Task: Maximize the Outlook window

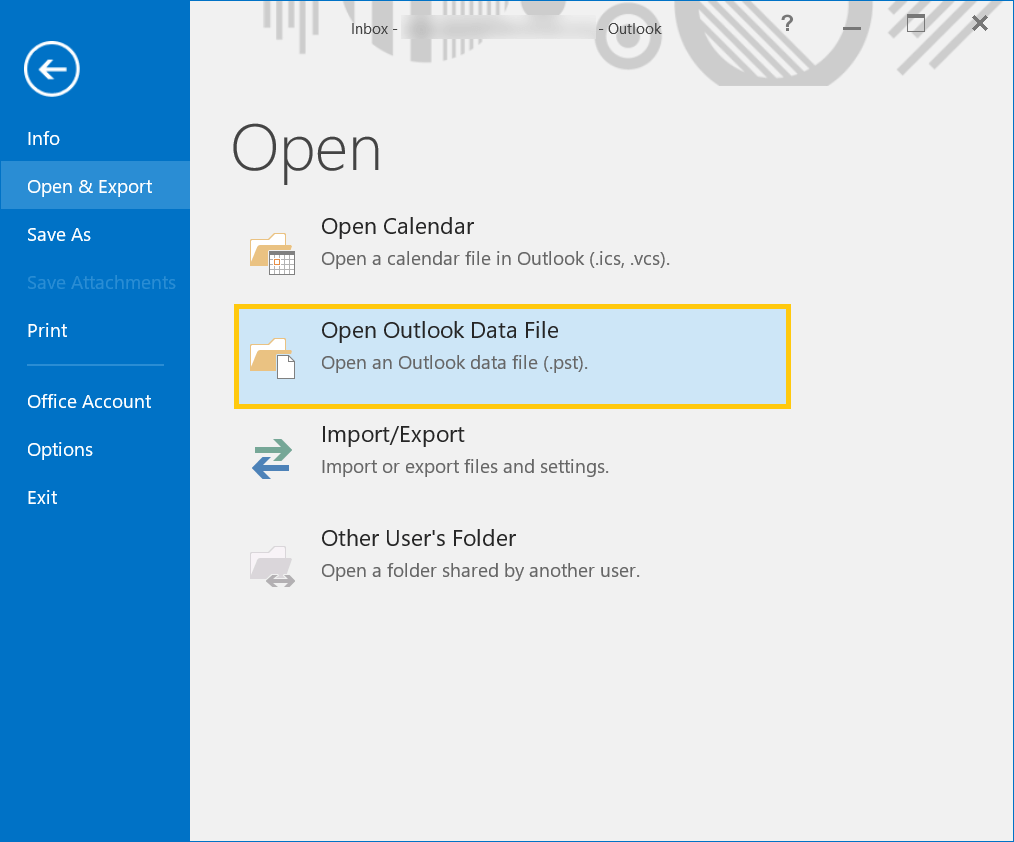Action: [x=915, y=24]
